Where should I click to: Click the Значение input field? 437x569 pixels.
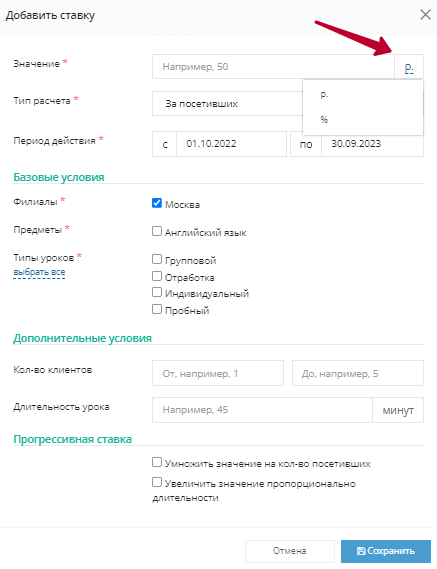273,67
